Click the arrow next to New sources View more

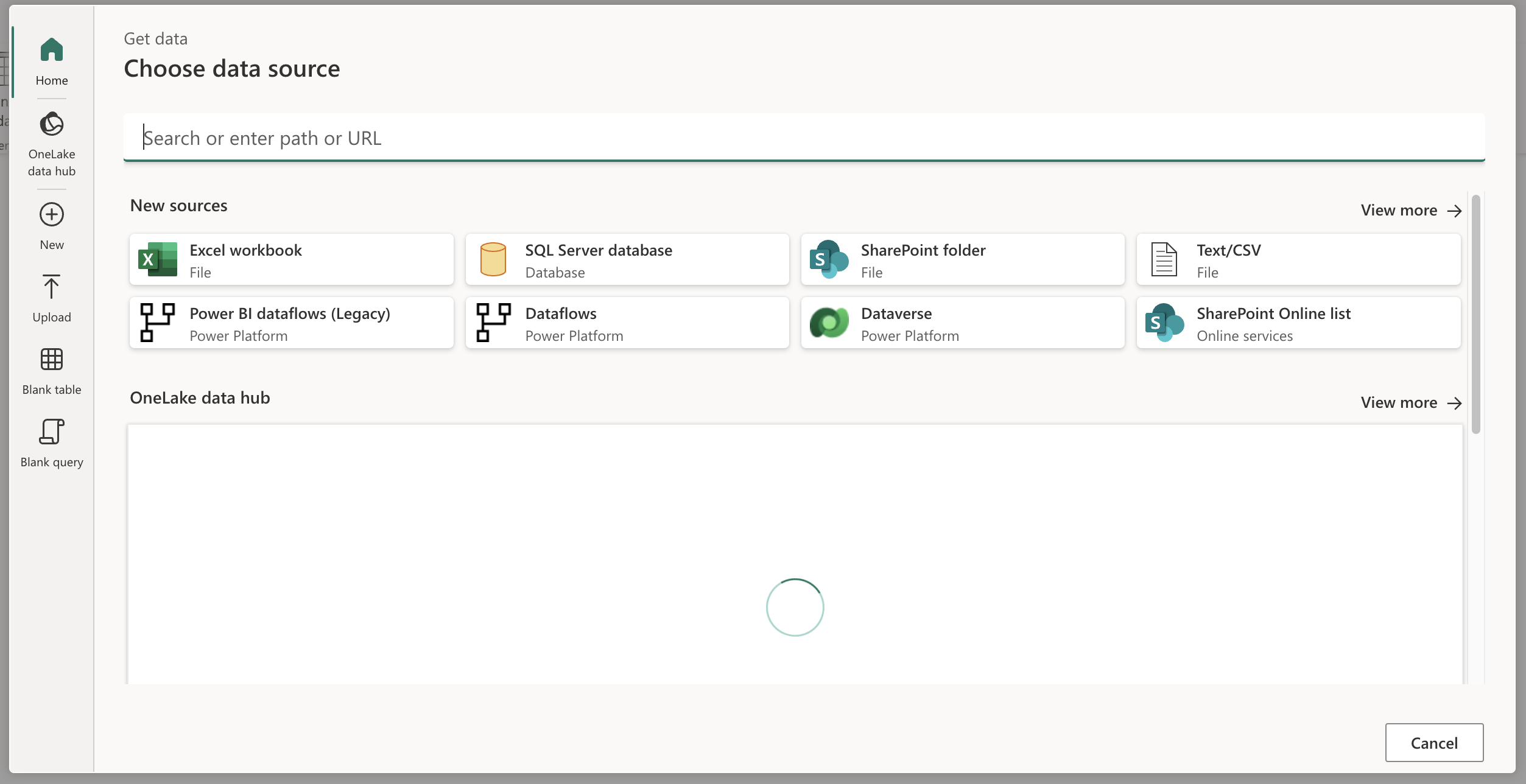point(1454,211)
